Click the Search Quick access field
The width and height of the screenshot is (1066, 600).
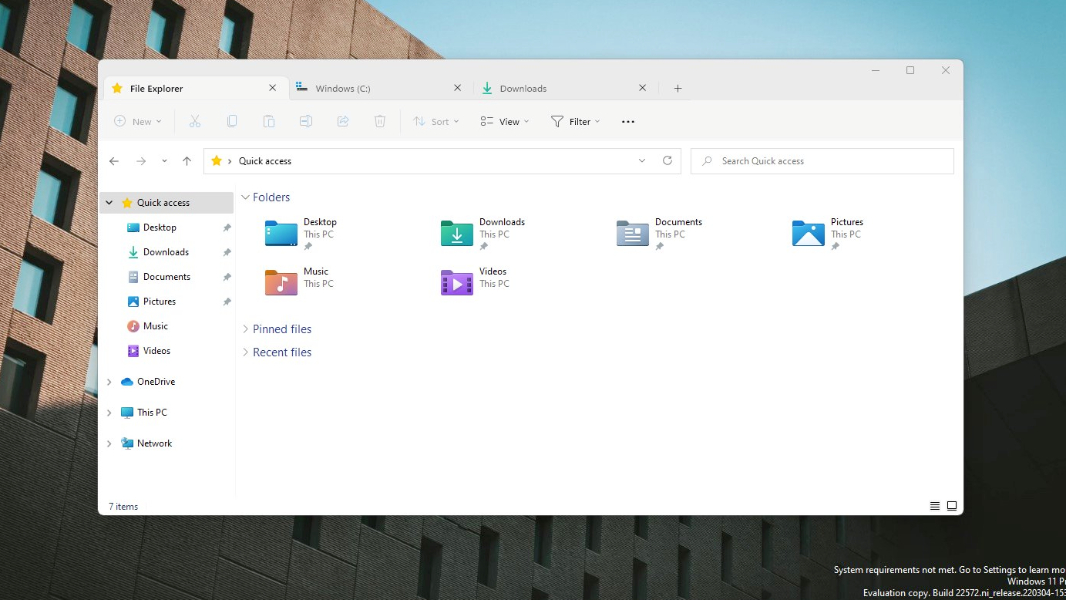tap(821, 160)
